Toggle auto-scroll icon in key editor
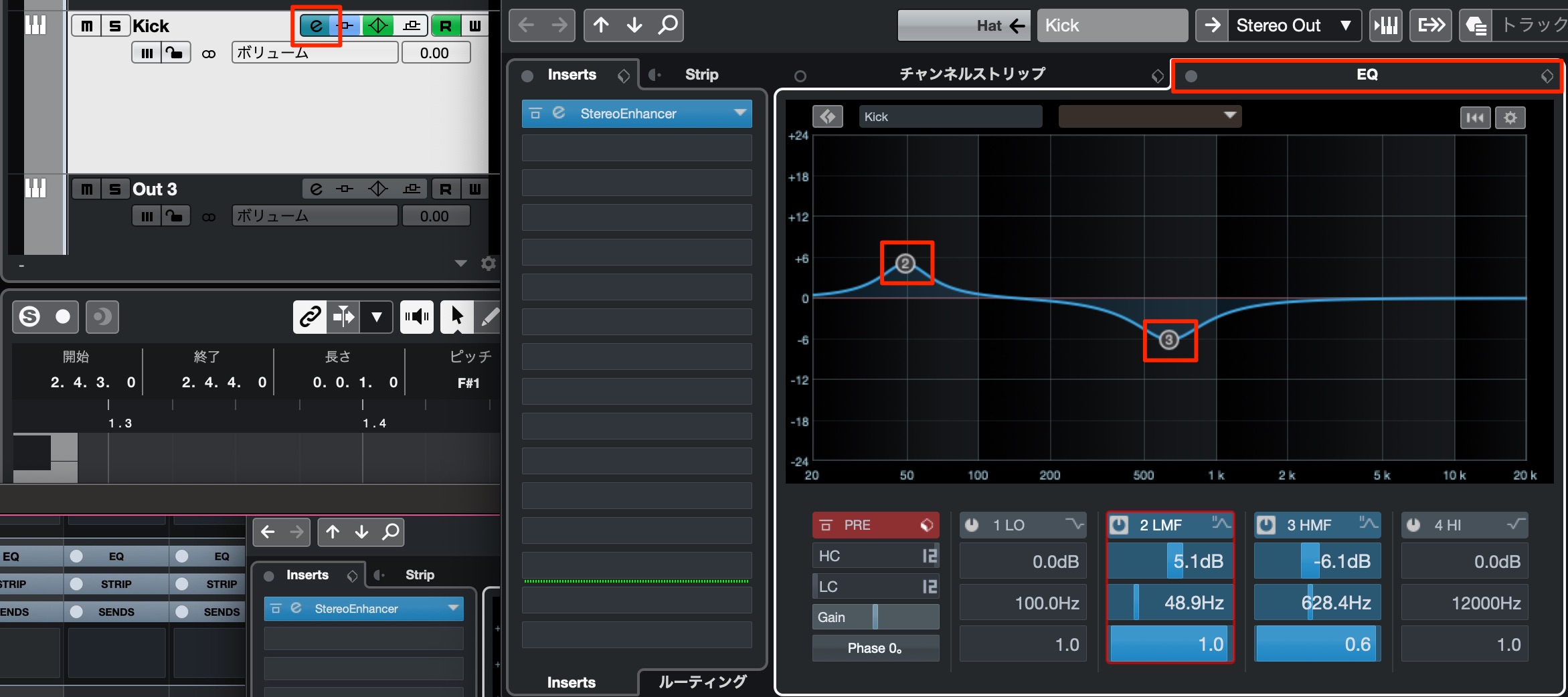Image resolution: width=1568 pixels, height=697 pixels. [343, 316]
